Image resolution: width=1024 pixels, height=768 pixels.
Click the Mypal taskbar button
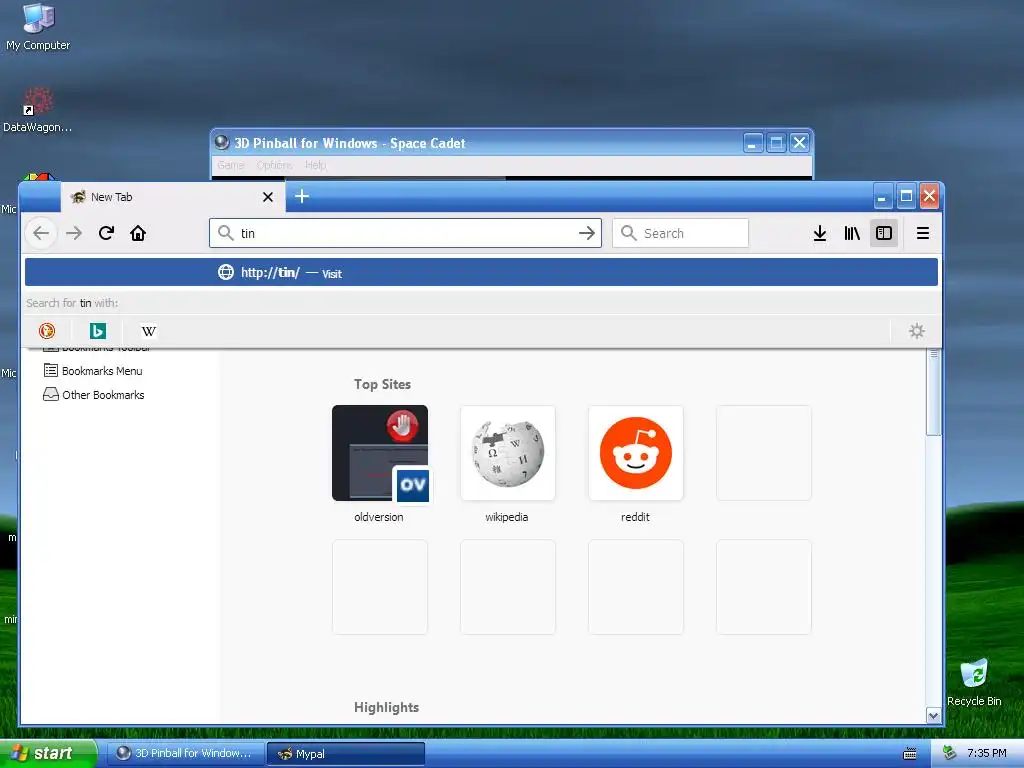tap(346, 754)
